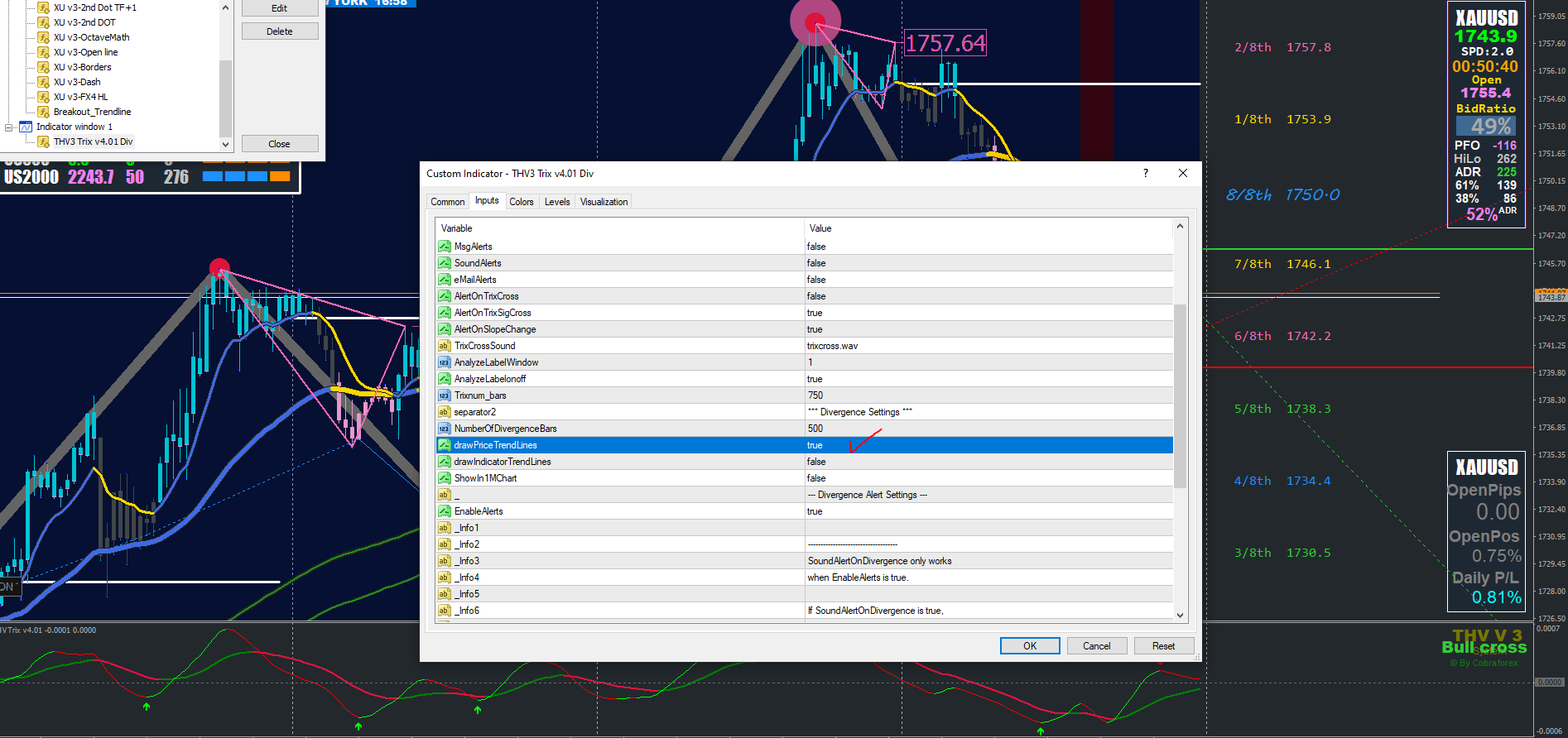Select the NumberOfDivergenceBars value field
The image size is (1568, 738).
[988, 429]
